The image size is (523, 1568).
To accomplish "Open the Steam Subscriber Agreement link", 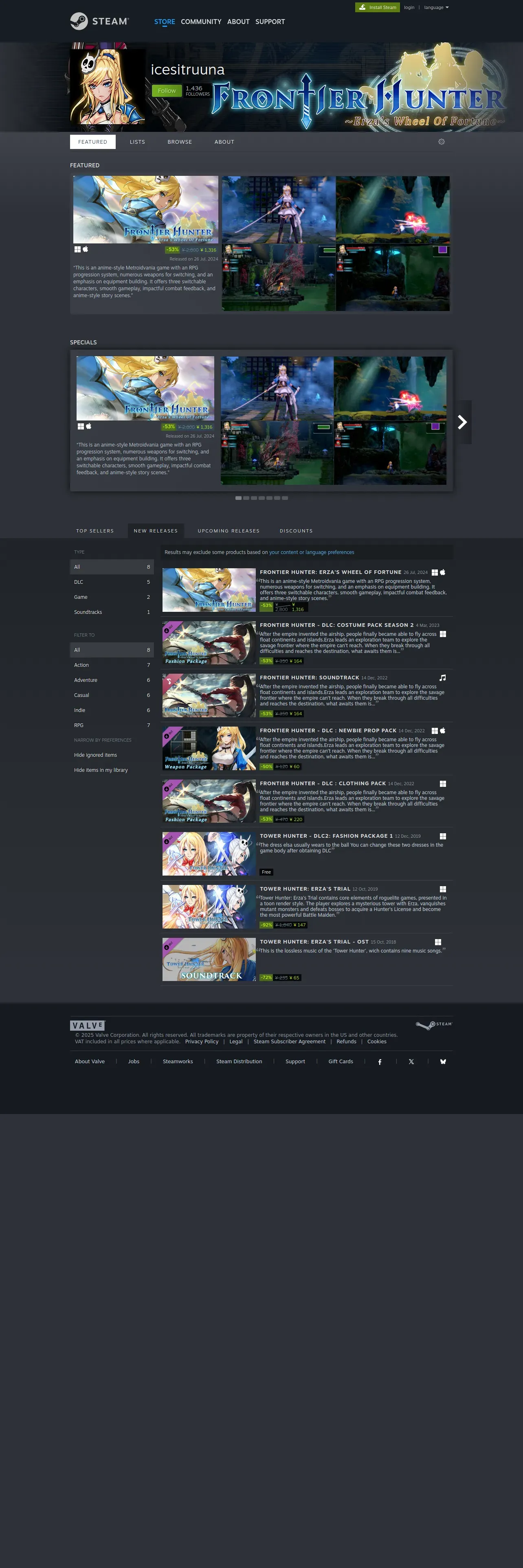I will click(x=289, y=1042).
